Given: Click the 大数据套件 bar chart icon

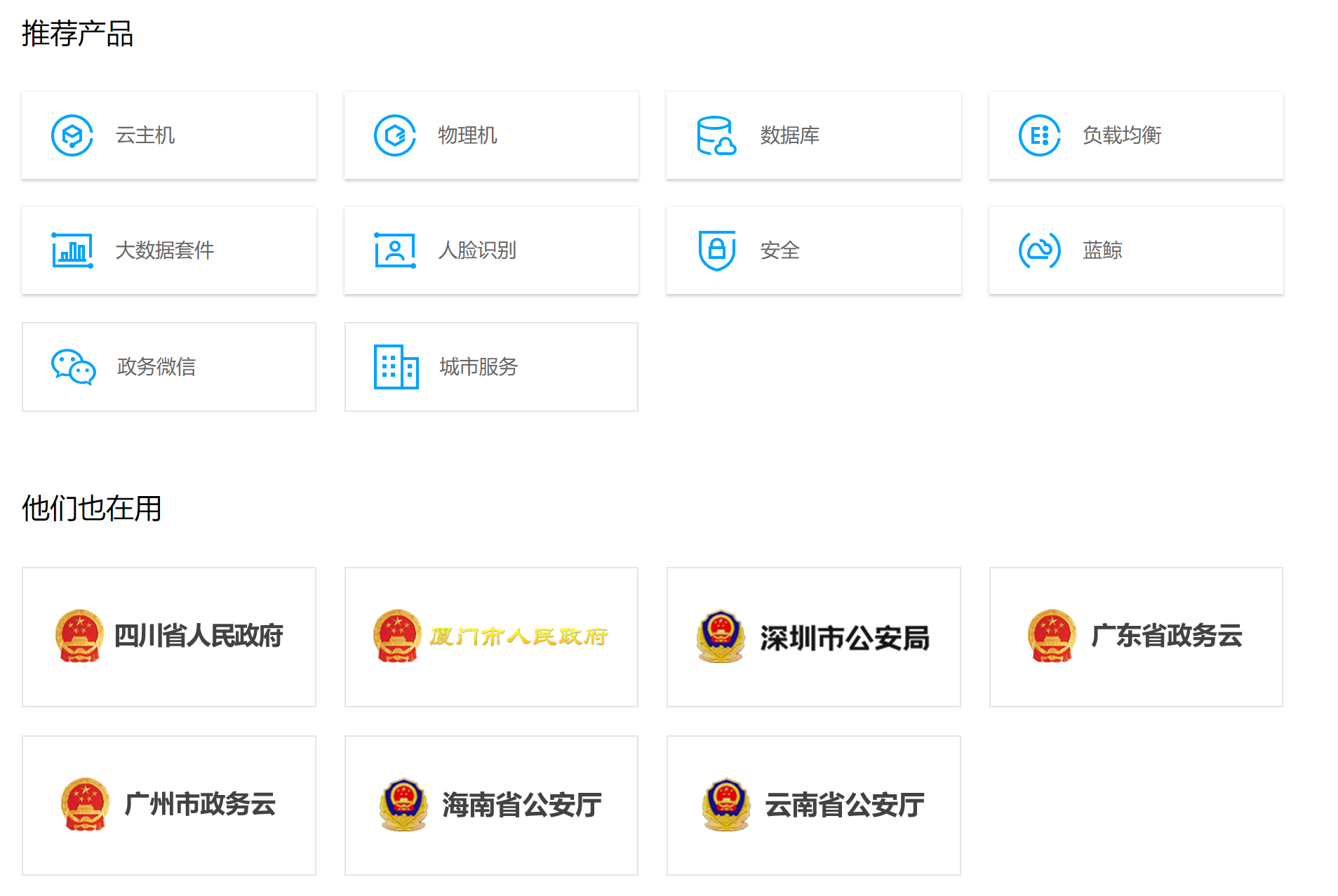Looking at the screenshot, I should click(x=72, y=250).
